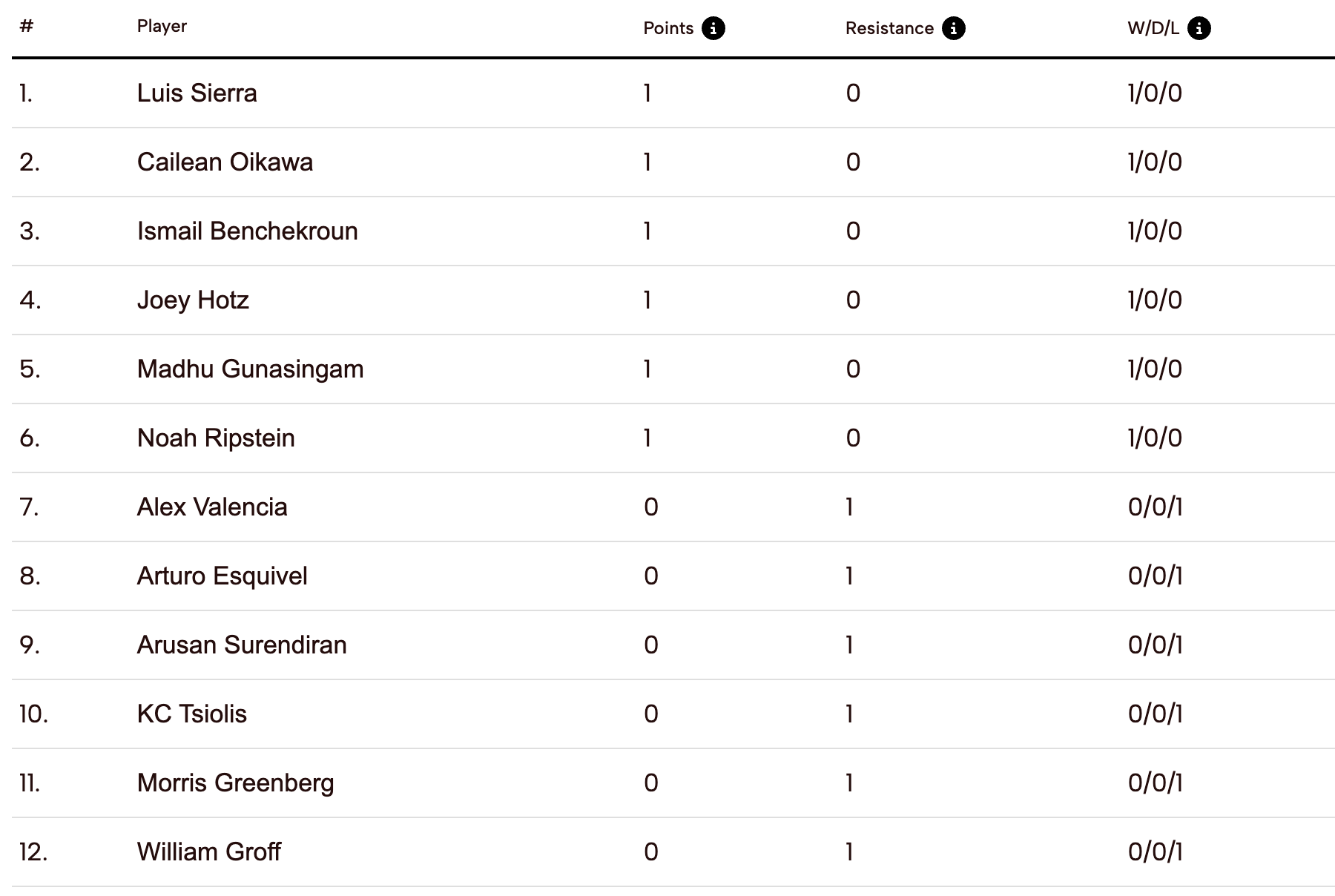Click on Joey Hotz
The height and width of the screenshot is (896, 1335).
coord(193,300)
